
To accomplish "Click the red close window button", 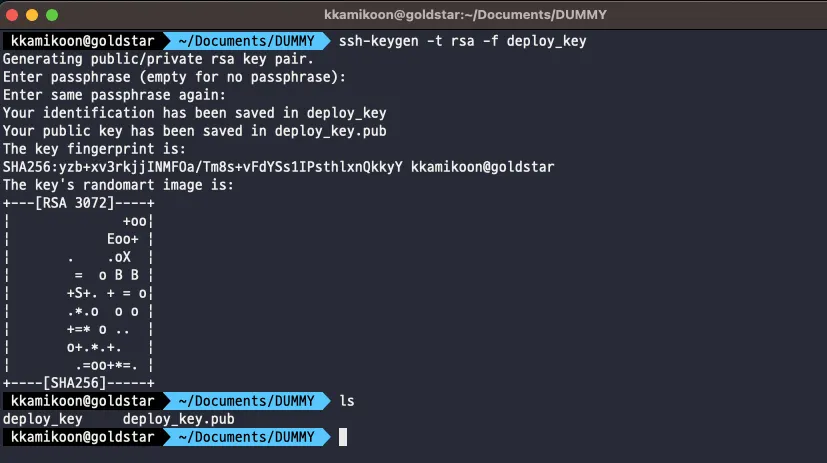I will tap(12, 15).
